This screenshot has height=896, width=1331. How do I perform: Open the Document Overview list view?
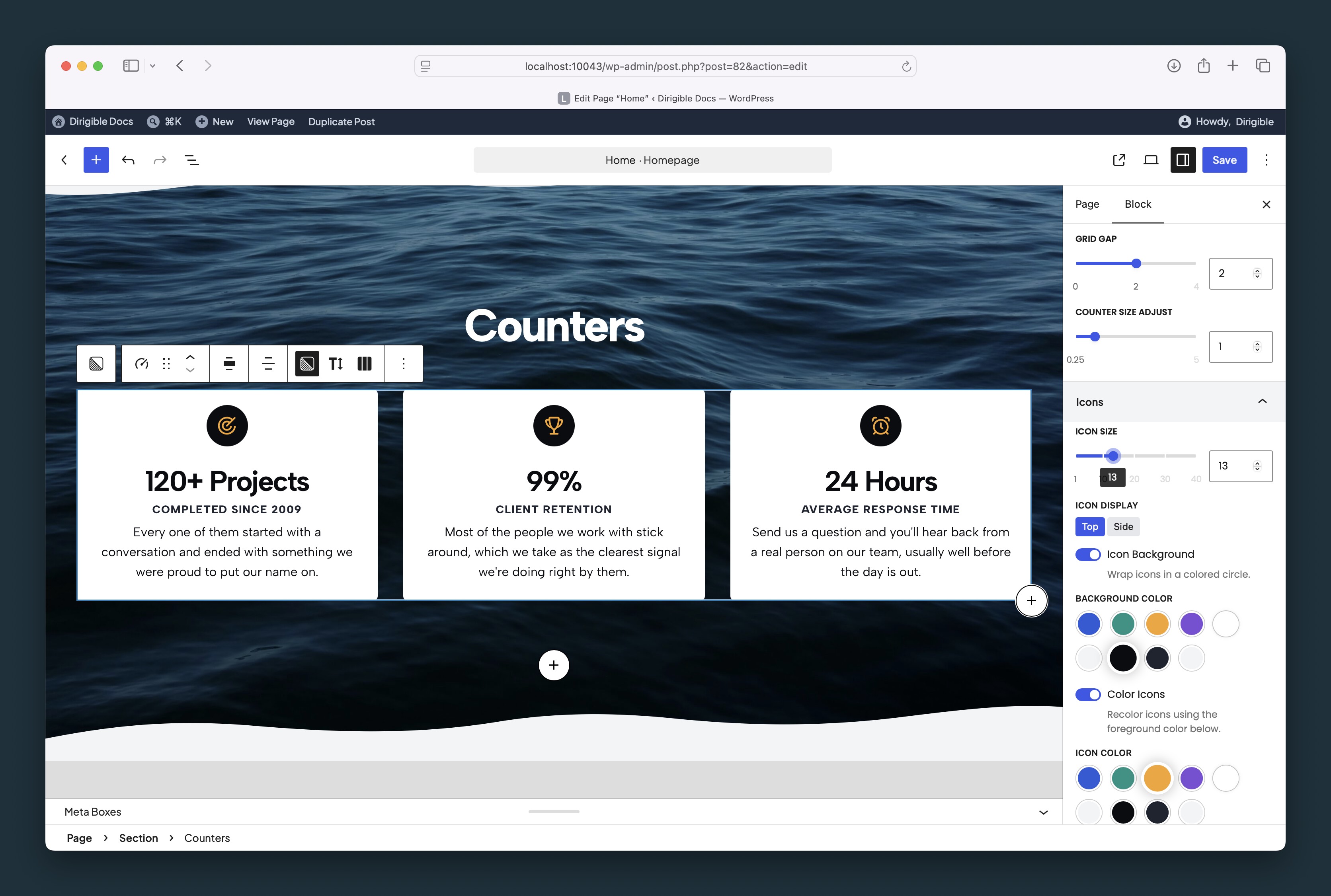click(x=192, y=160)
